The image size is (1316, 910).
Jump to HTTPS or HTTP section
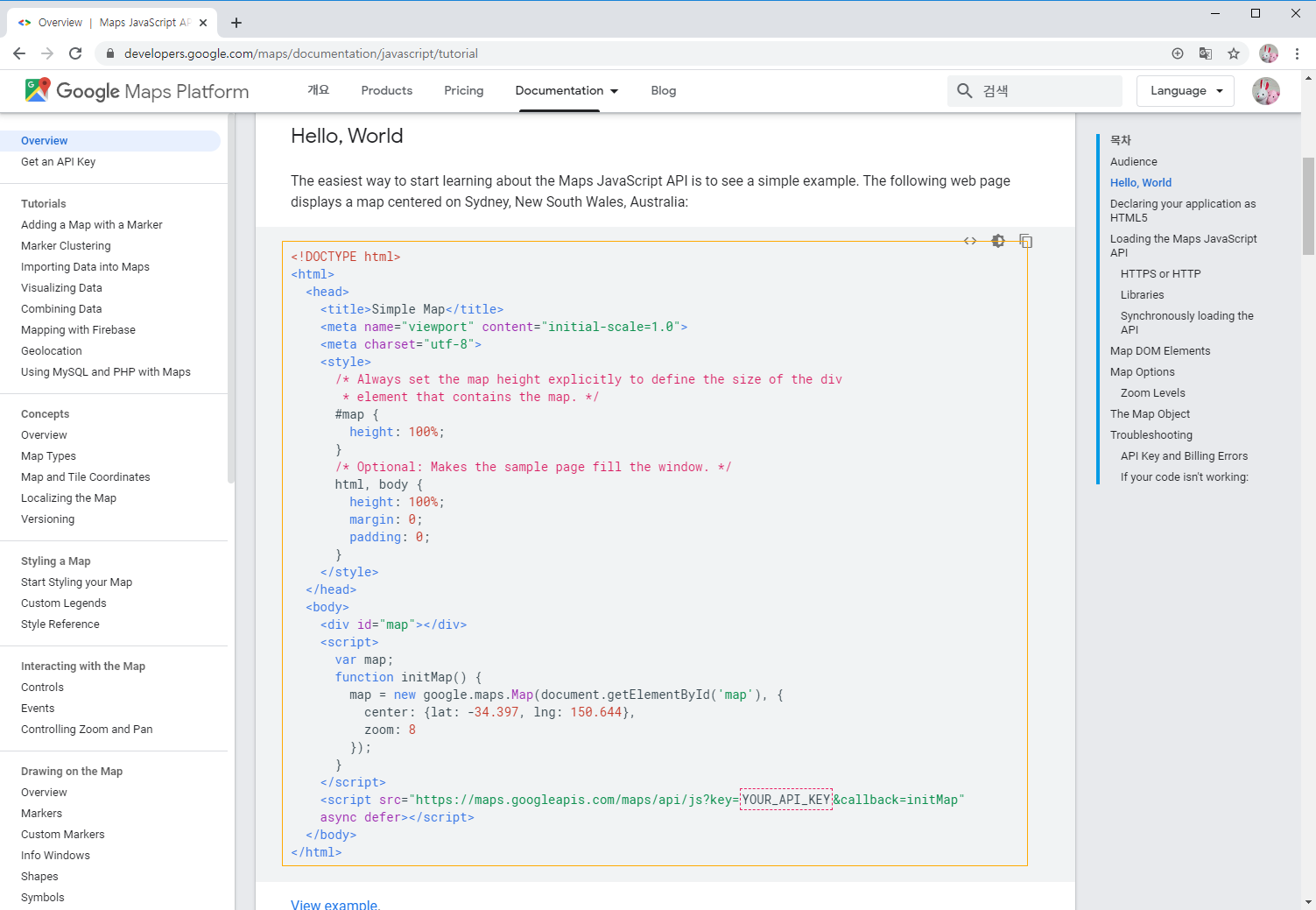click(x=1160, y=274)
